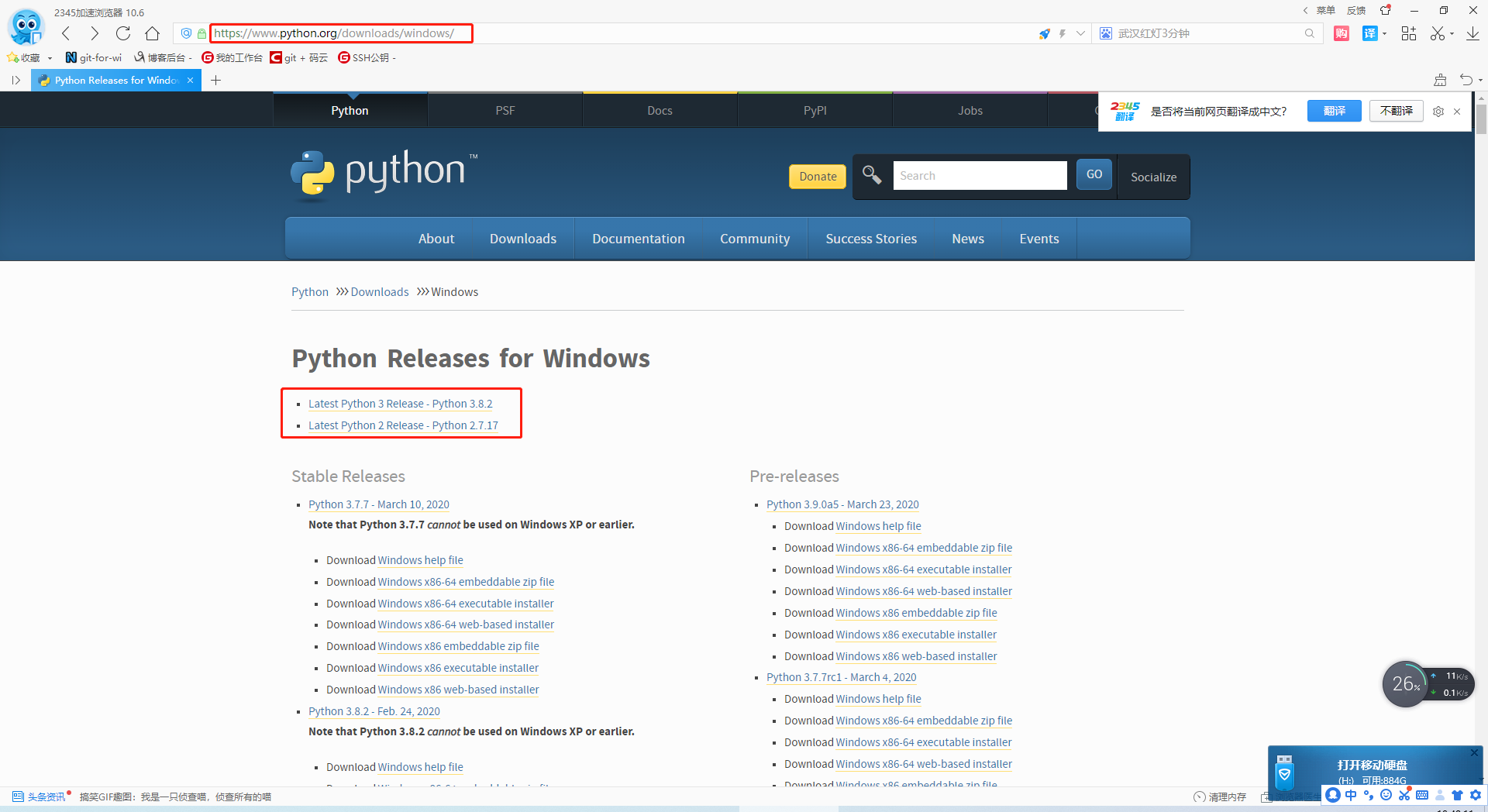The height and width of the screenshot is (812, 1488).
Task: Toggle the punctuation mode in the input method bar
Action: (1369, 795)
